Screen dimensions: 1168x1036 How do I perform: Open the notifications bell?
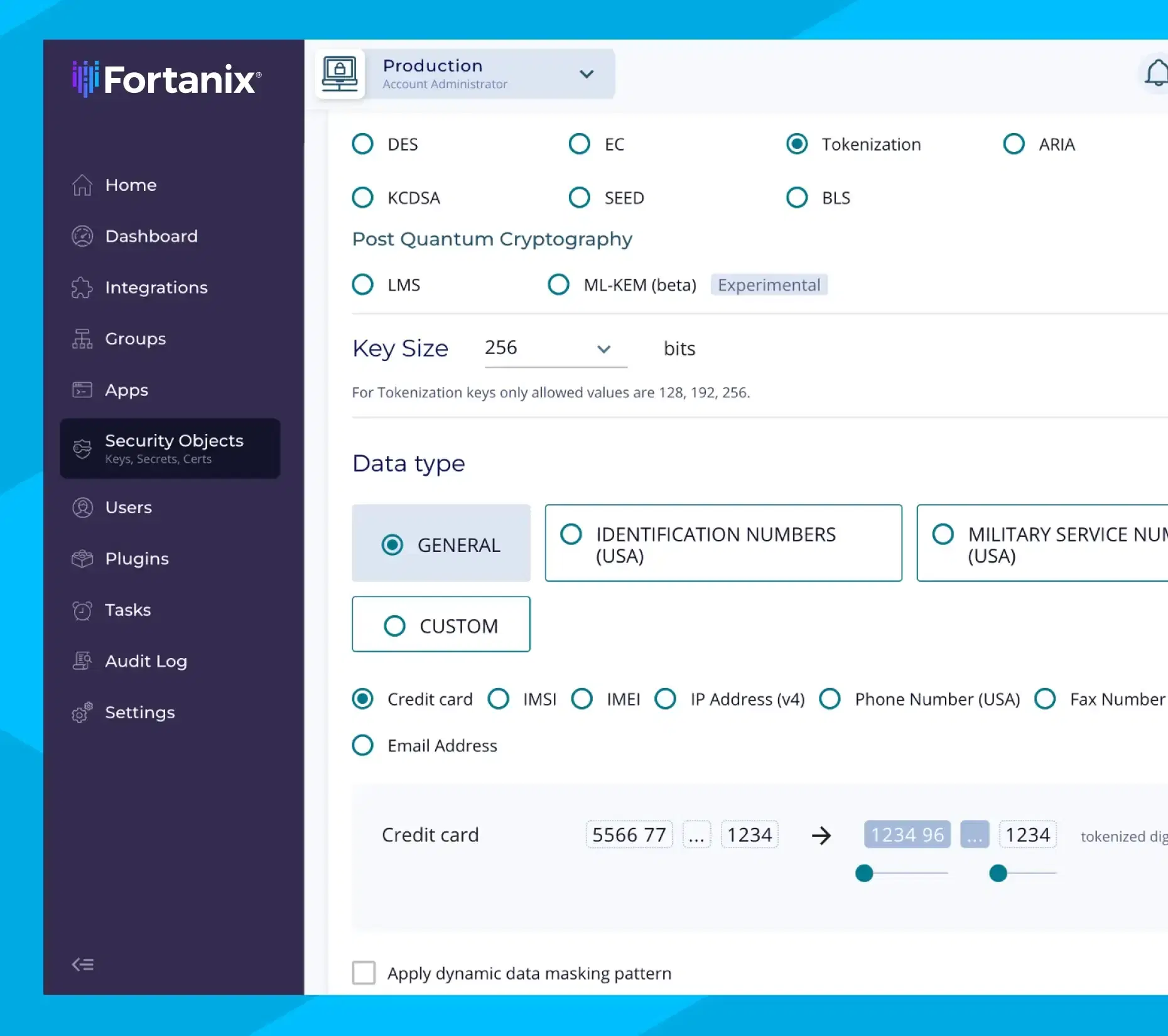pyautogui.click(x=1157, y=73)
